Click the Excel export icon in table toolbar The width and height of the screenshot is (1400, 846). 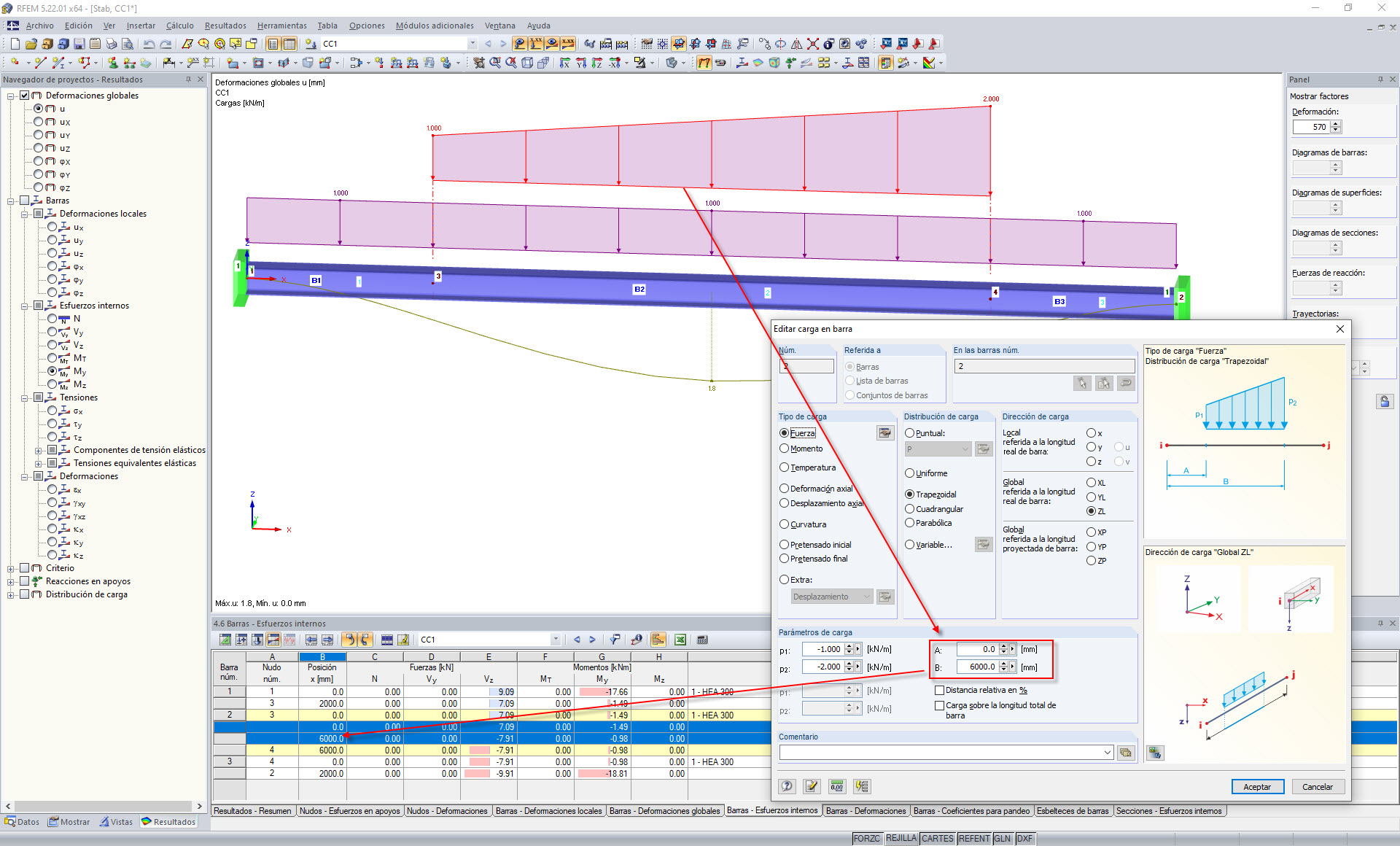pos(680,640)
